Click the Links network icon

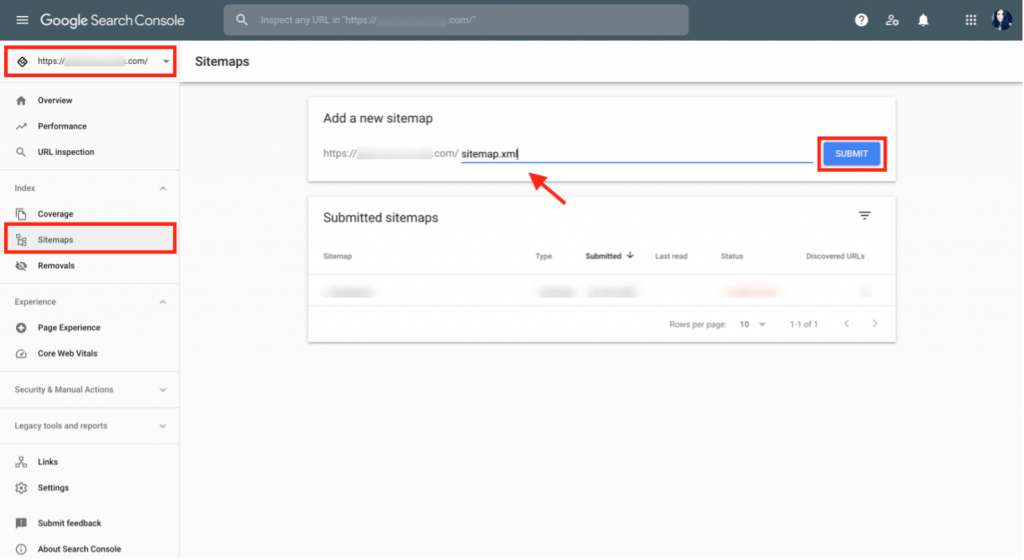pyautogui.click(x=21, y=462)
